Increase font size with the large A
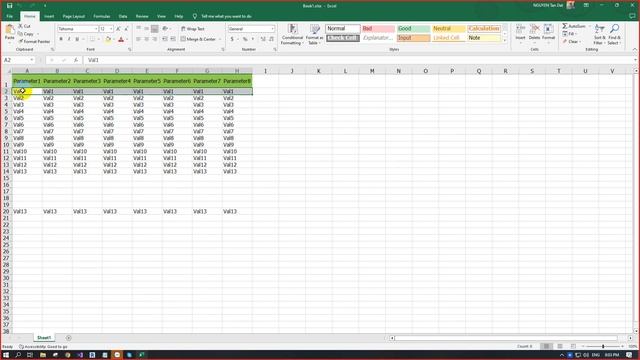This screenshot has width=640, height=360. tap(118, 29)
